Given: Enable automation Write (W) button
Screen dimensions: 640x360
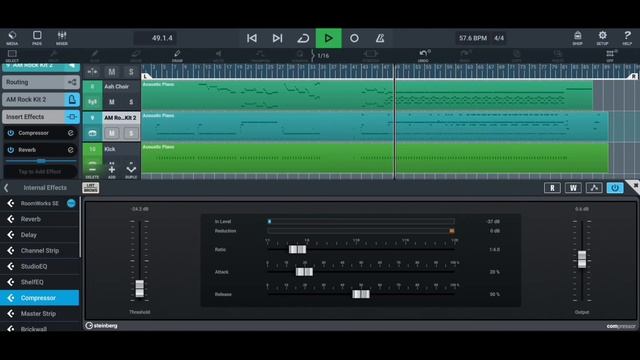Looking at the screenshot, I should point(573,188).
